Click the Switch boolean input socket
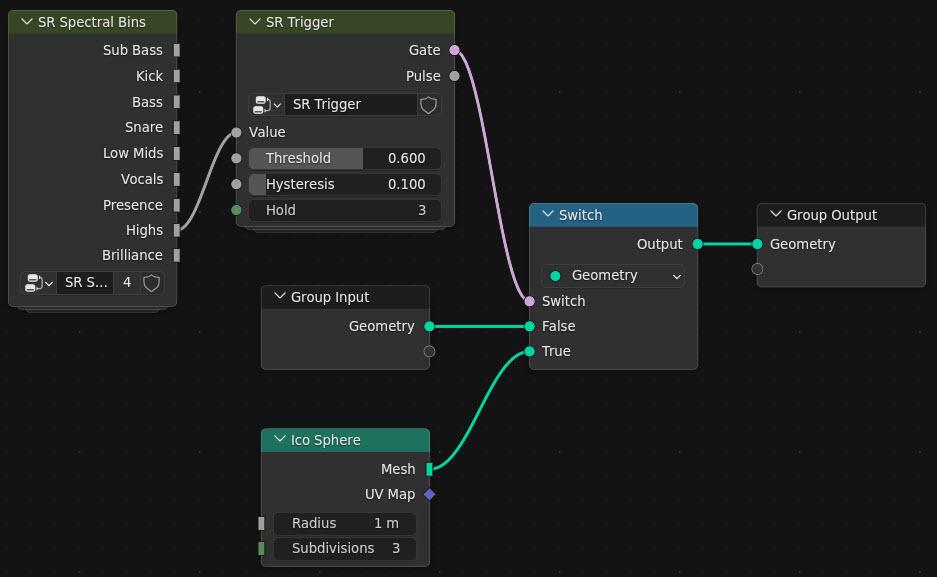Viewport: 937px width, 577px height. pos(529,301)
